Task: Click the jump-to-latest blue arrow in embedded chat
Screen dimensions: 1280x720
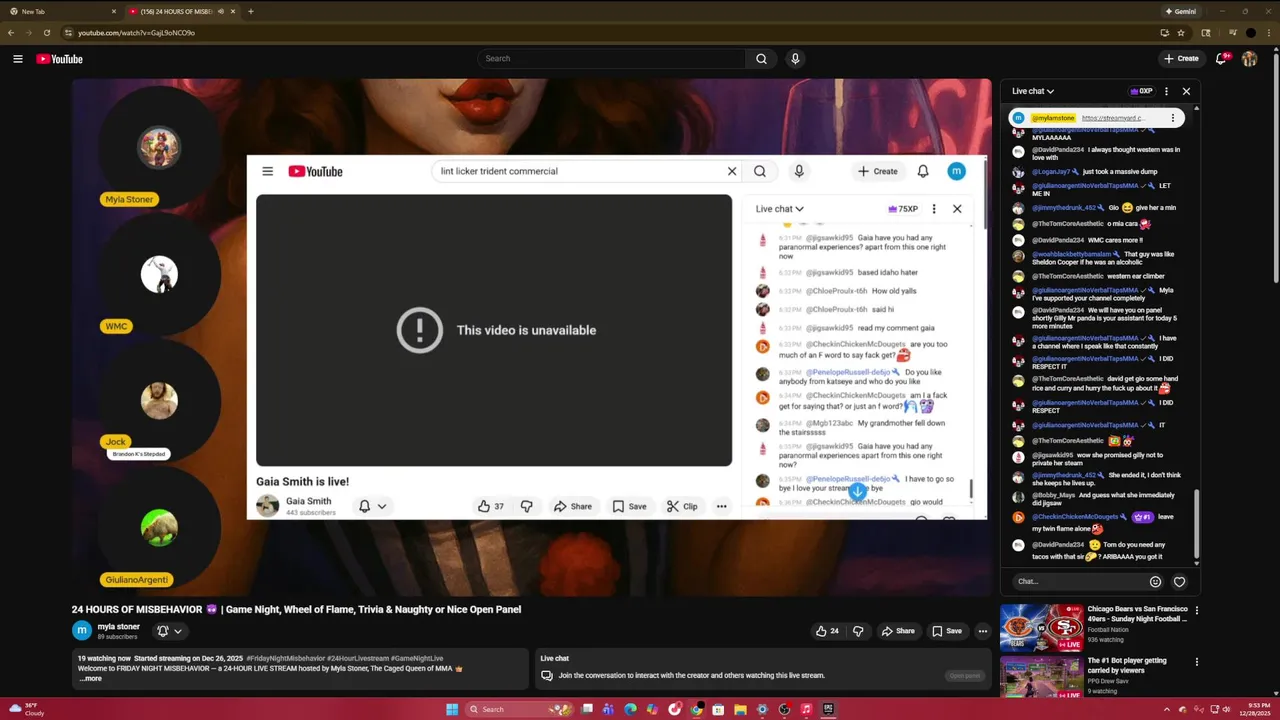Action: click(857, 491)
